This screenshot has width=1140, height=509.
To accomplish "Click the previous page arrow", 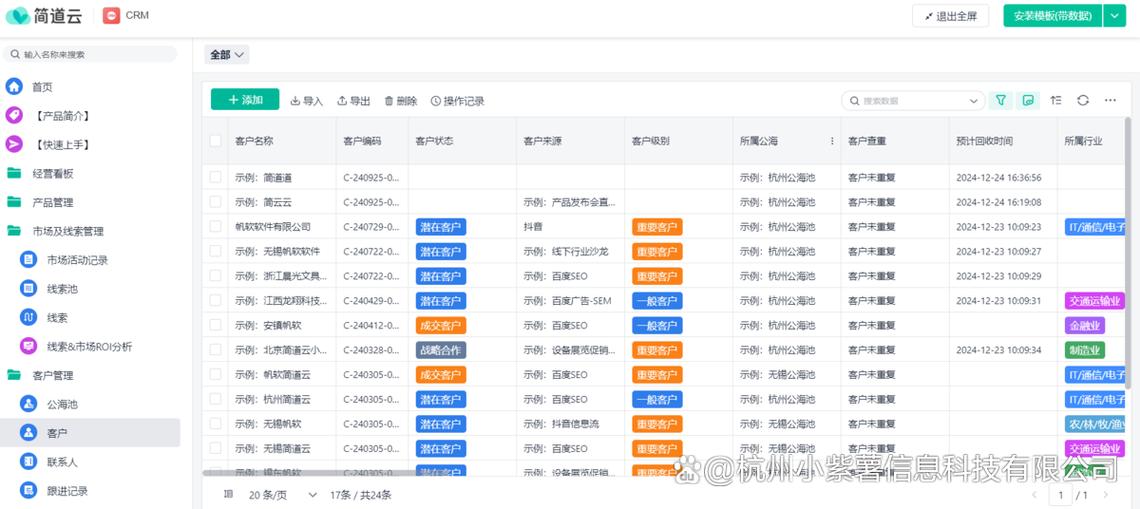I will (1035, 495).
